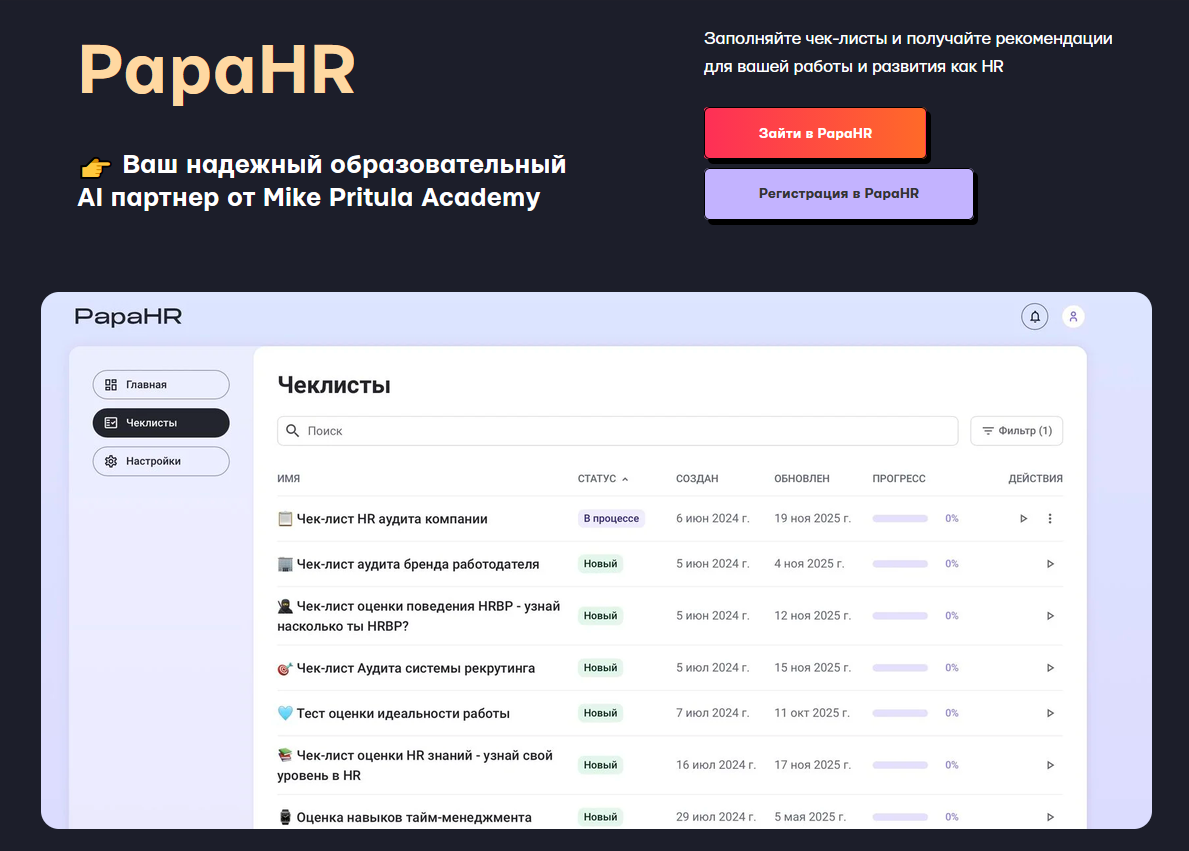
Task: Play the Тест оценки идеальности работы row
Action: (1050, 713)
